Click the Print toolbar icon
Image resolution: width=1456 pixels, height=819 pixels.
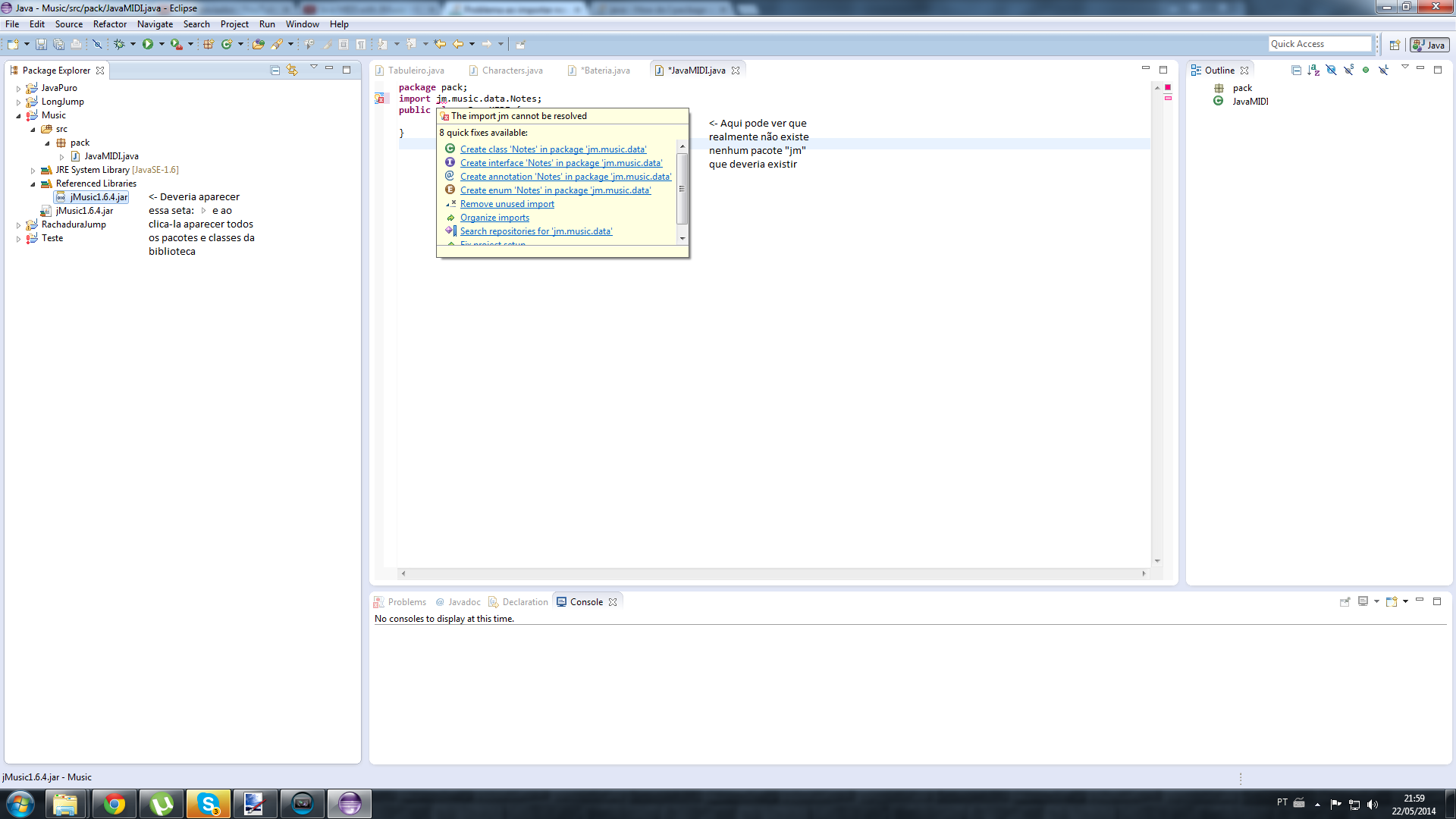76,45
